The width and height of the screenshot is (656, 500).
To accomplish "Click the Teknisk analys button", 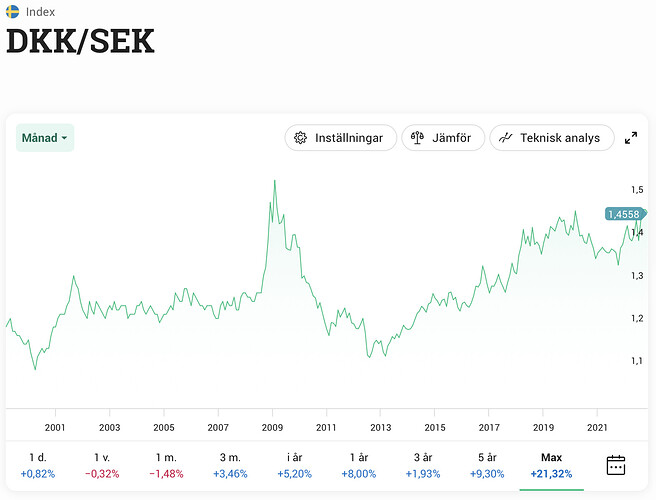I will [x=552, y=138].
